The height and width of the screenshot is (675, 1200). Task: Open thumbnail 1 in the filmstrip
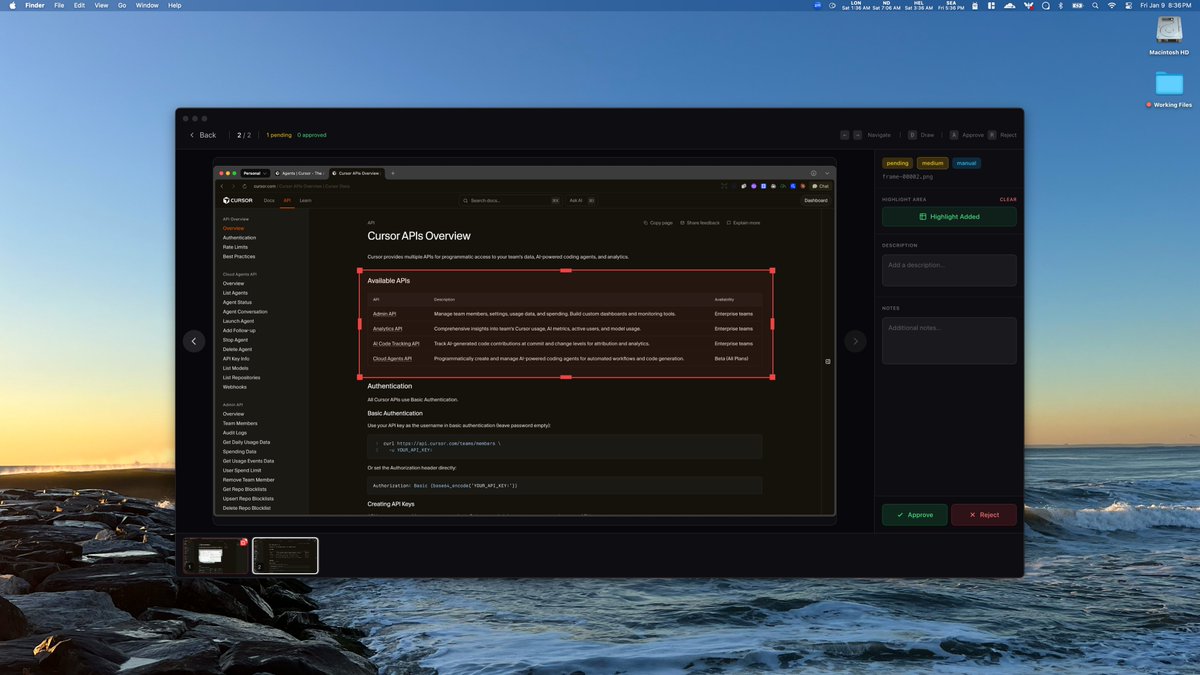pyautogui.click(x=215, y=556)
